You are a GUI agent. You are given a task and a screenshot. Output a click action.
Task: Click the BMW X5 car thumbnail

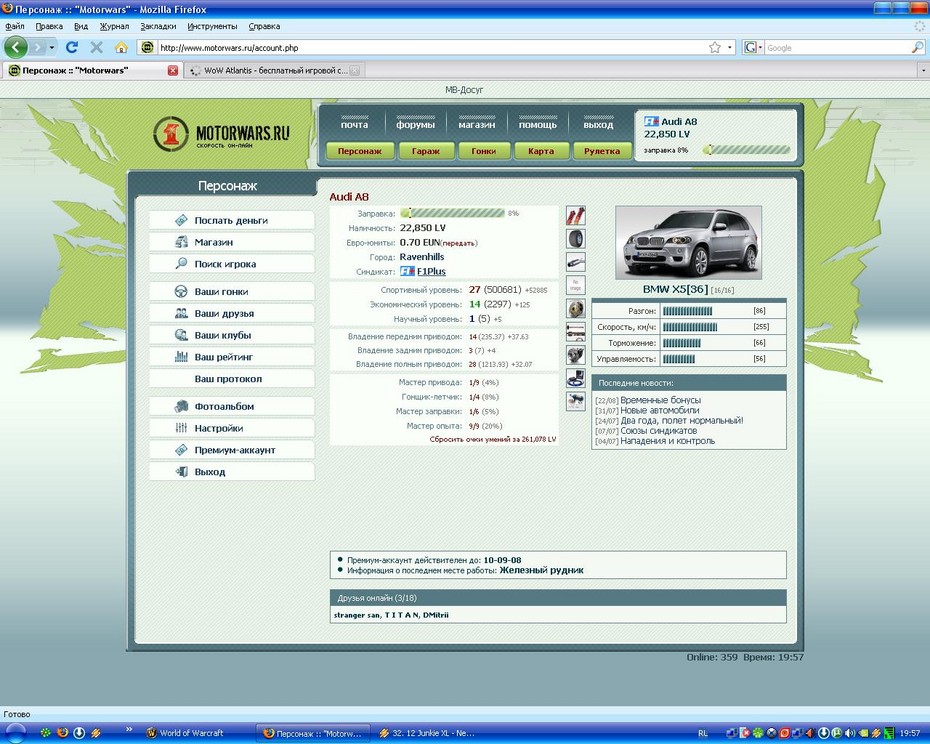point(689,242)
